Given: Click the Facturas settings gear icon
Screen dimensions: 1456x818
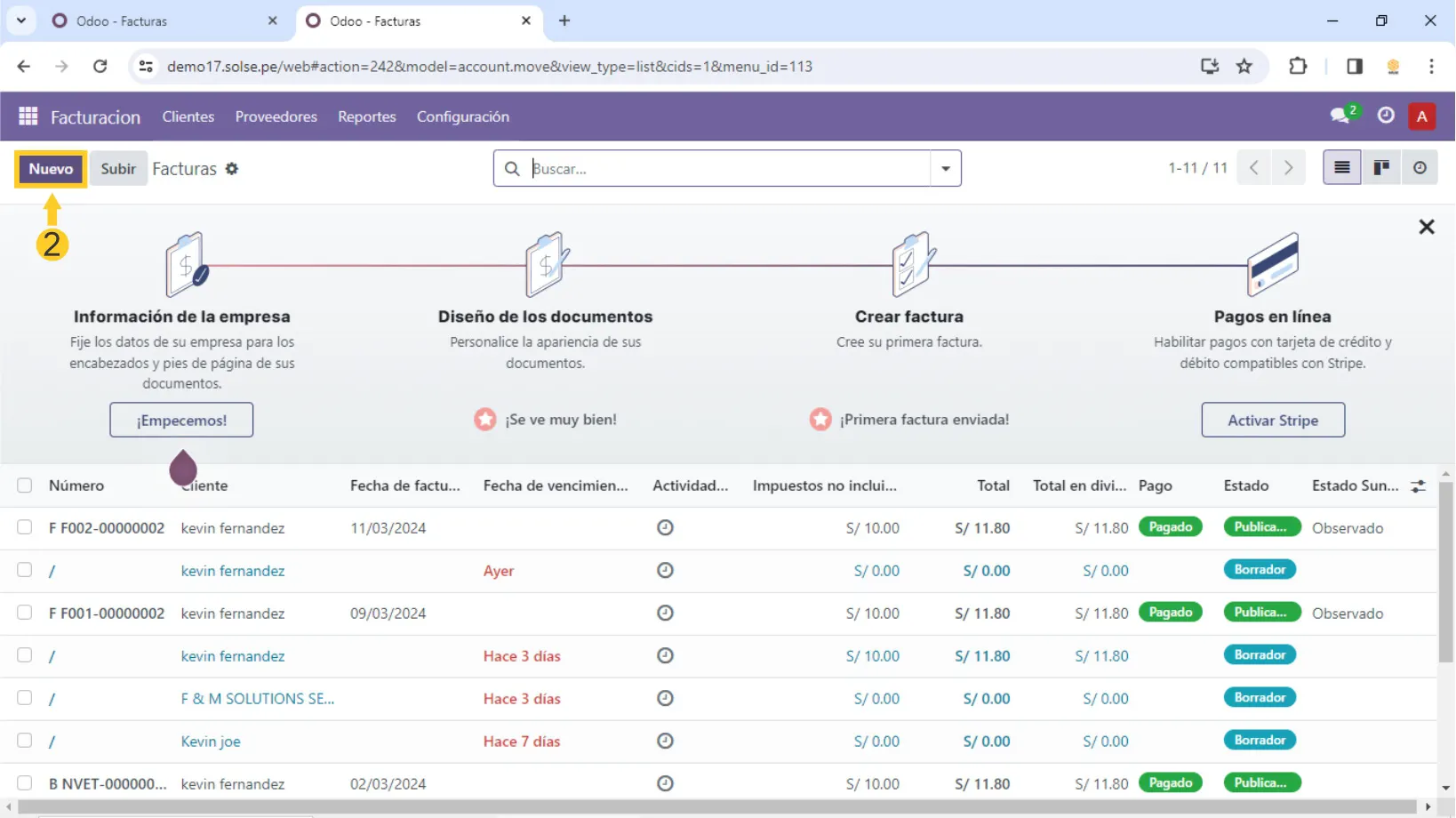Looking at the screenshot, I should pyautogui.click(x=232, y=169).
